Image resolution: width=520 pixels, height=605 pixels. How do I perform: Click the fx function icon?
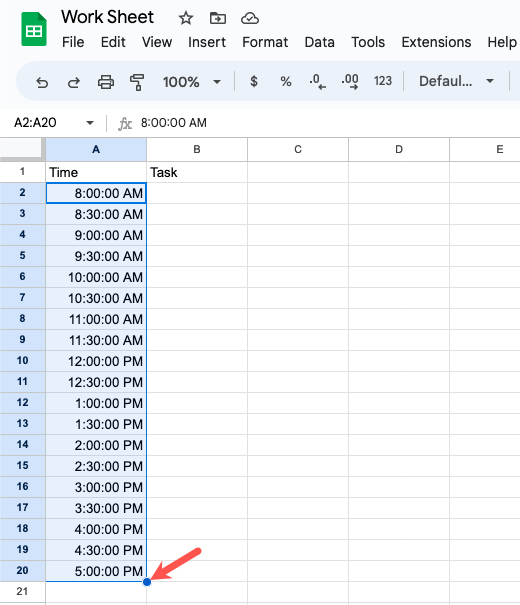125,124
